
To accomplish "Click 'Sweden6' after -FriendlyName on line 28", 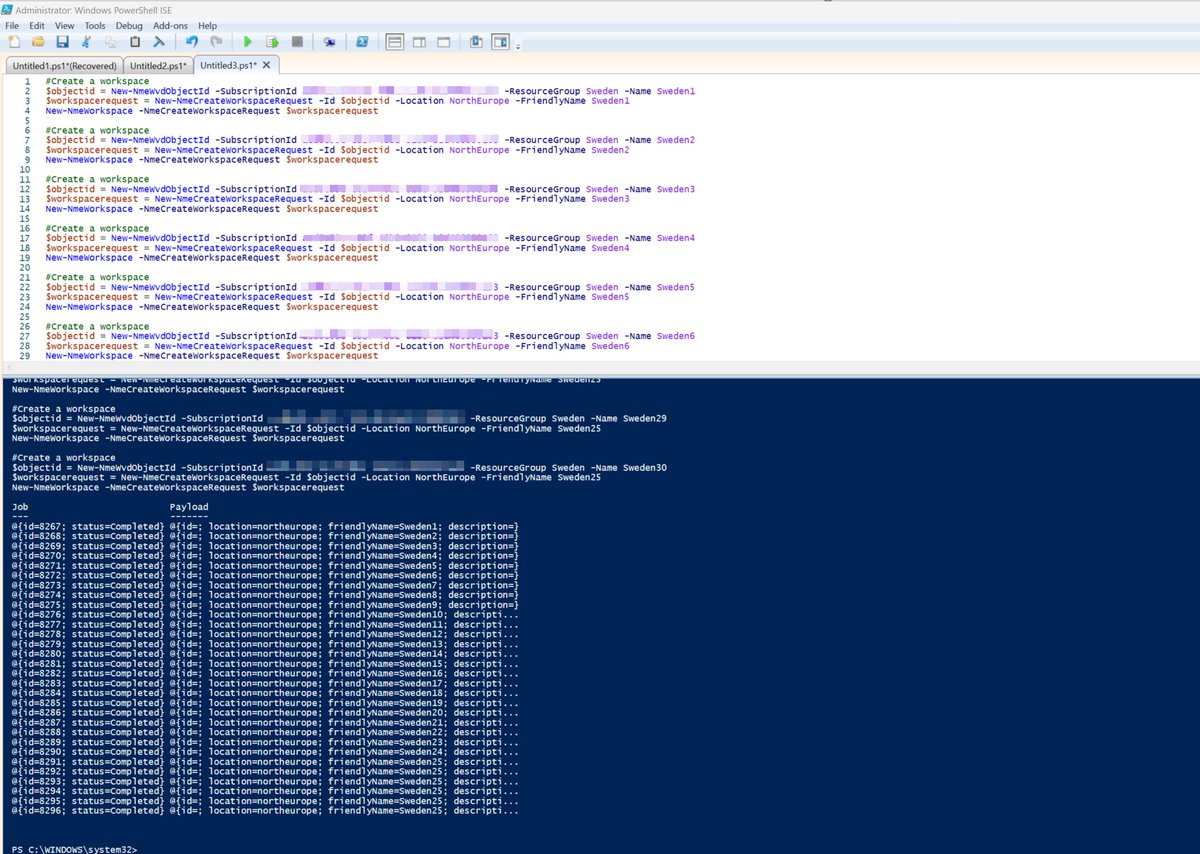I will [x=610, y=346].
